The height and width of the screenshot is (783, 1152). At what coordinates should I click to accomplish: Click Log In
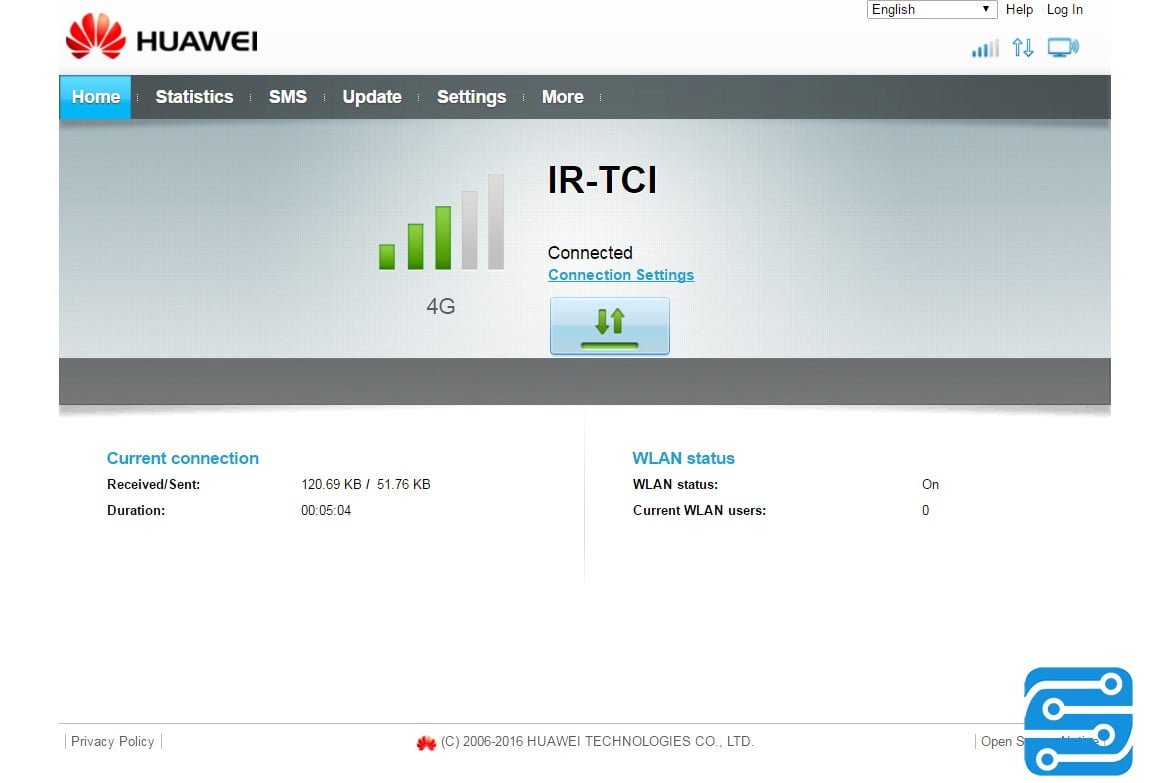(x=1063, y=9)
